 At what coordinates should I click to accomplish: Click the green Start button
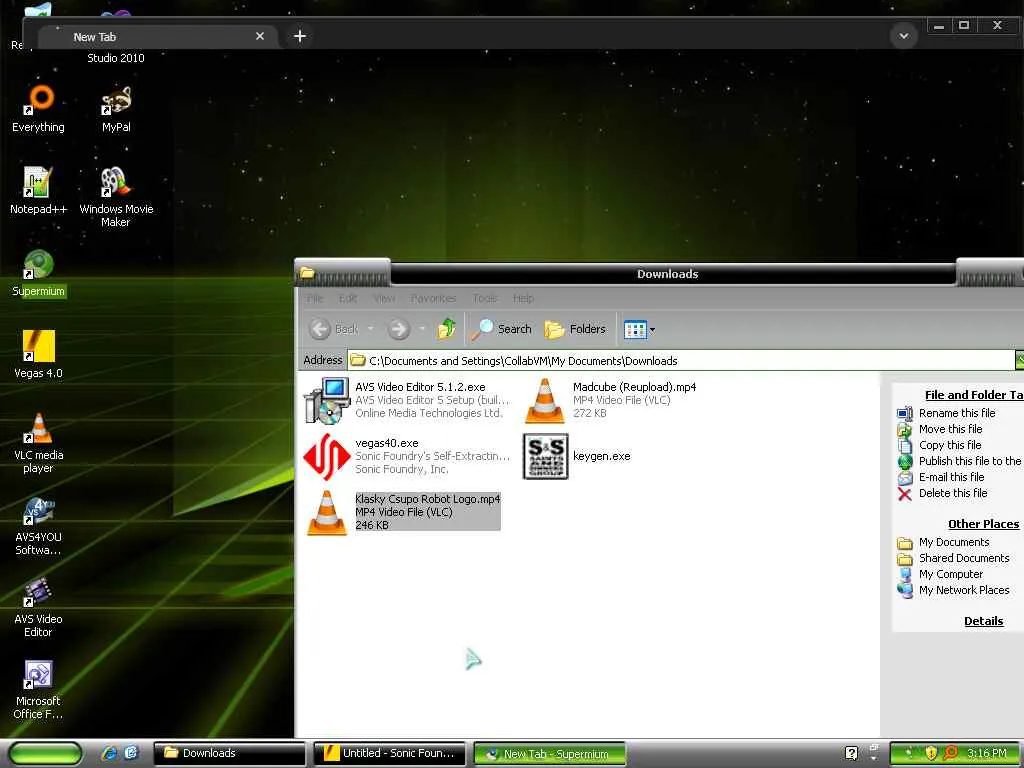click(46, 753)
